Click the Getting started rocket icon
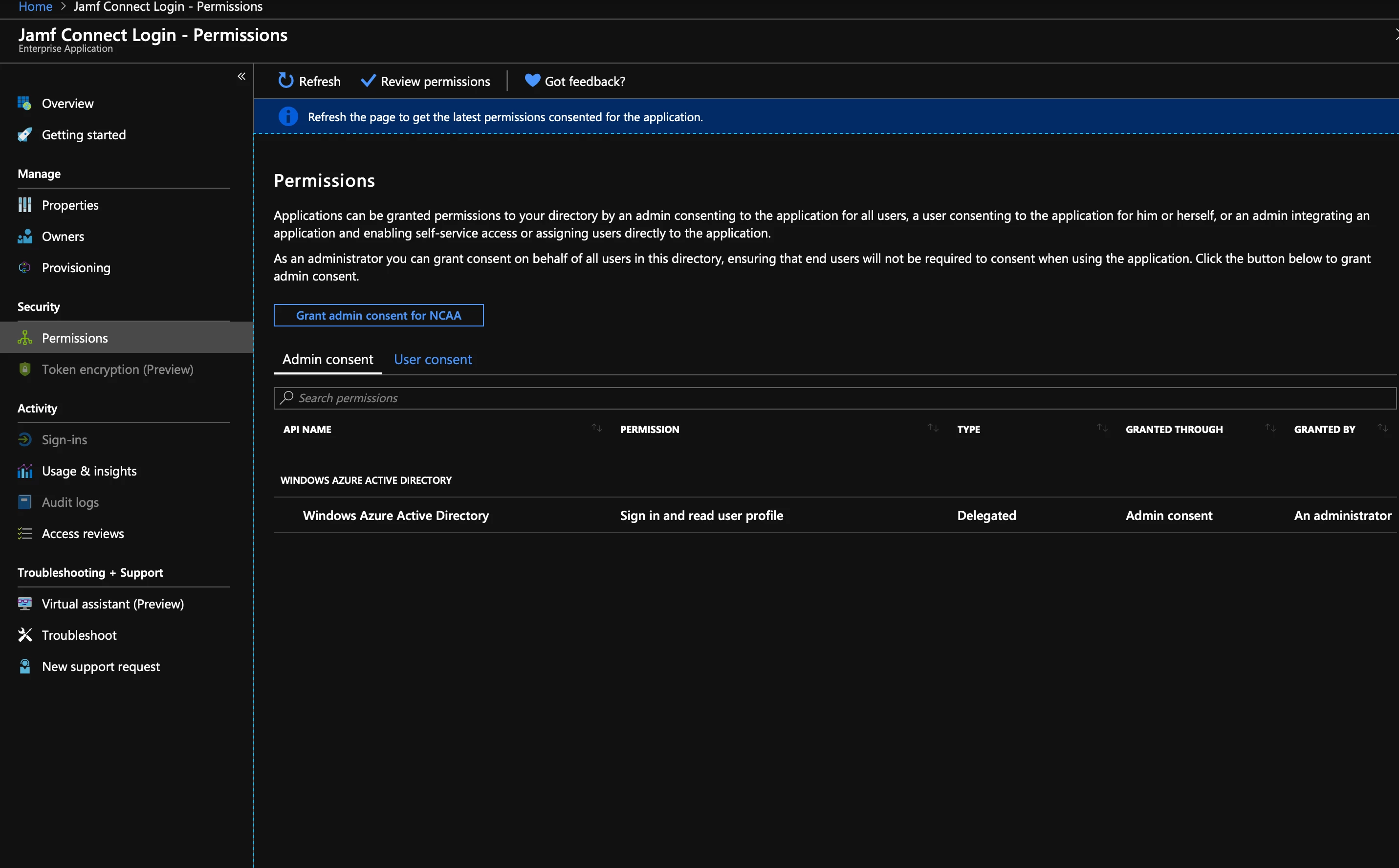1399x868 pixels. [24, 135]
